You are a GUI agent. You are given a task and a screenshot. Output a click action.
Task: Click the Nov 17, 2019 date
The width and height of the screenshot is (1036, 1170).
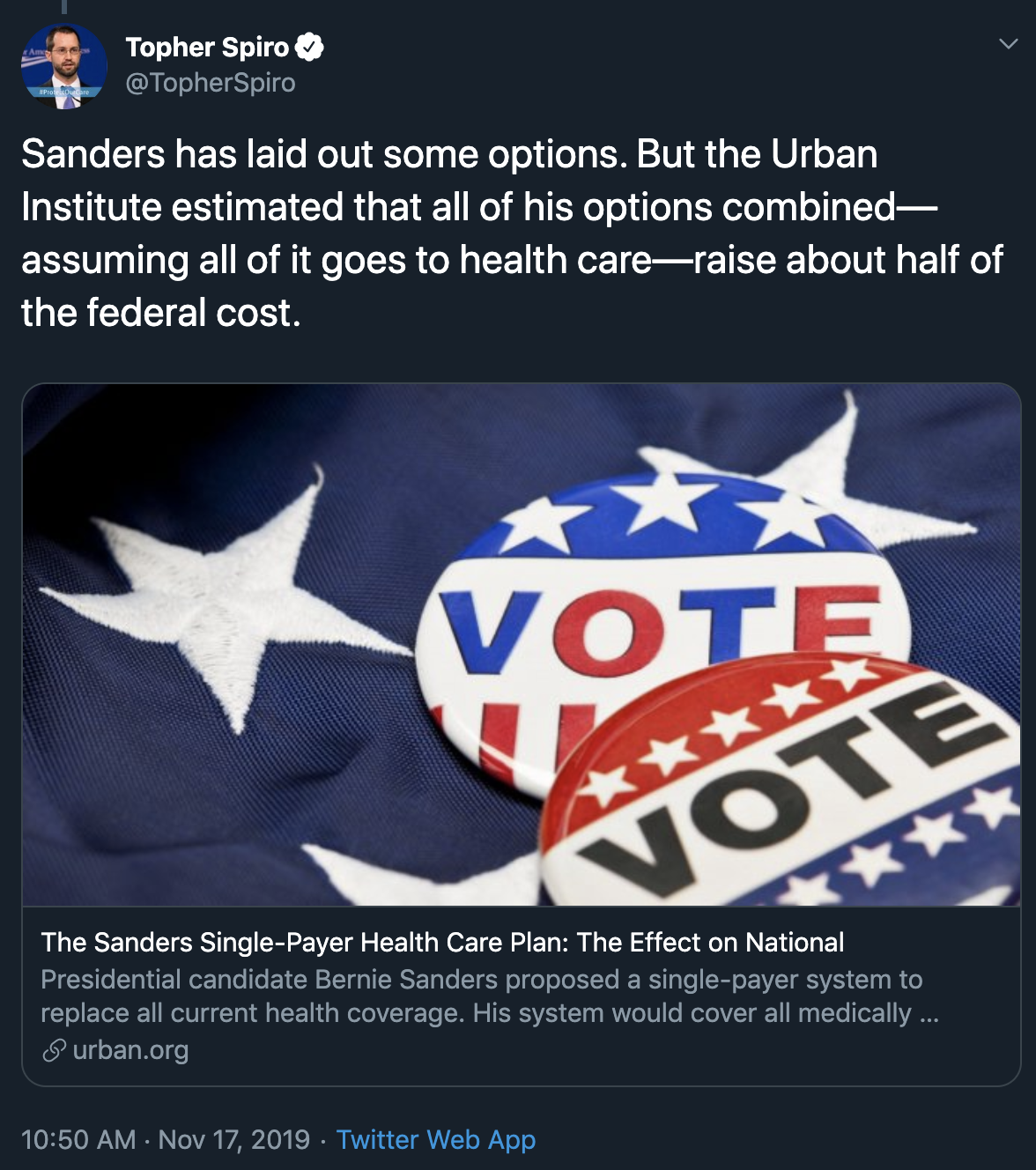234,1140
